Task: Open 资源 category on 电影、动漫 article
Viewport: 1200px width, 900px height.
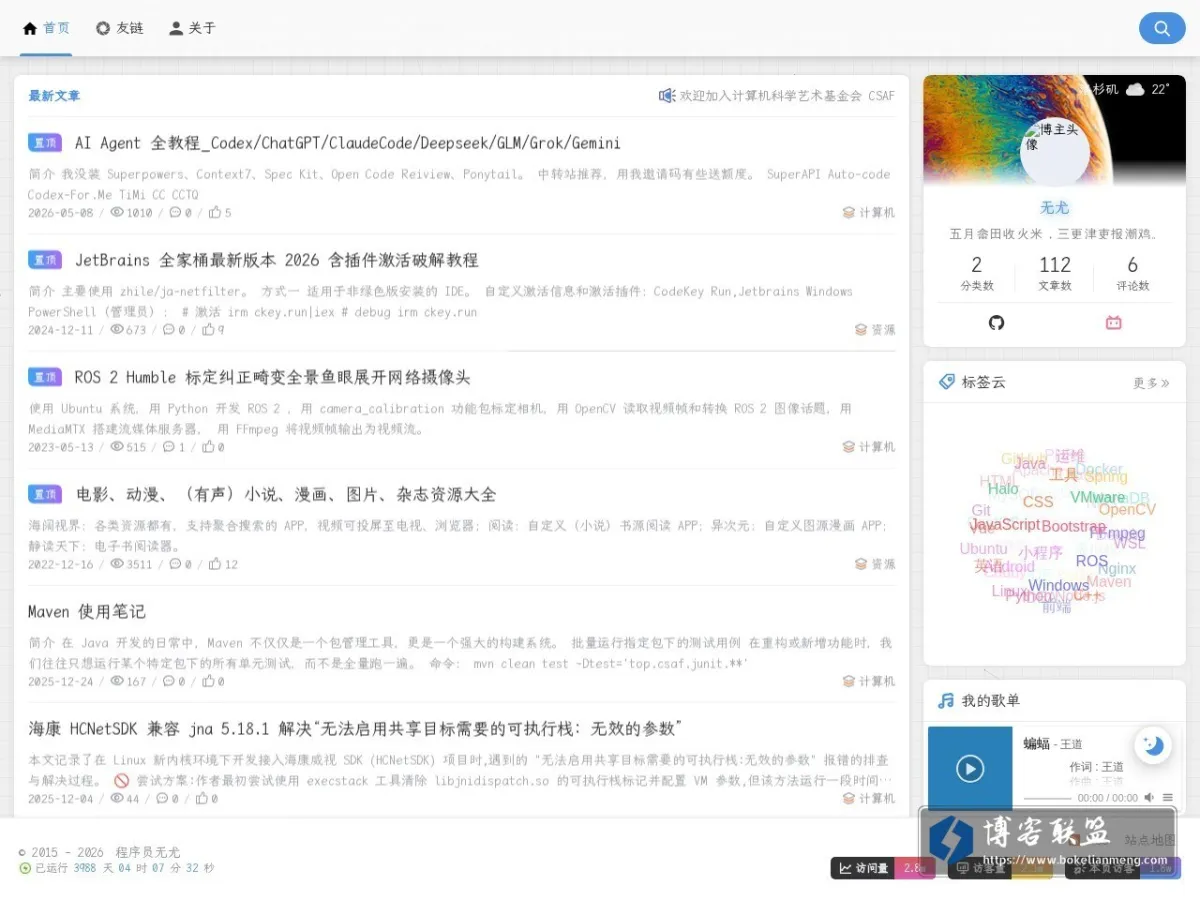Action: (x=875, y=564)
